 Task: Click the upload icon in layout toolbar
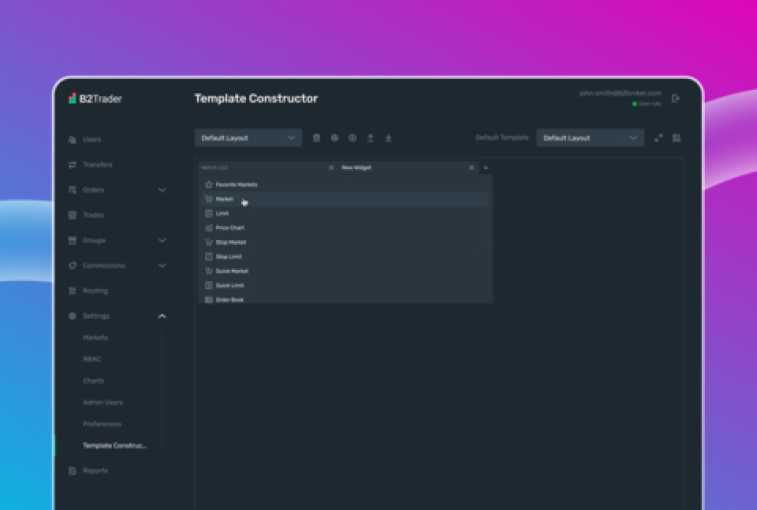[370, 138]
